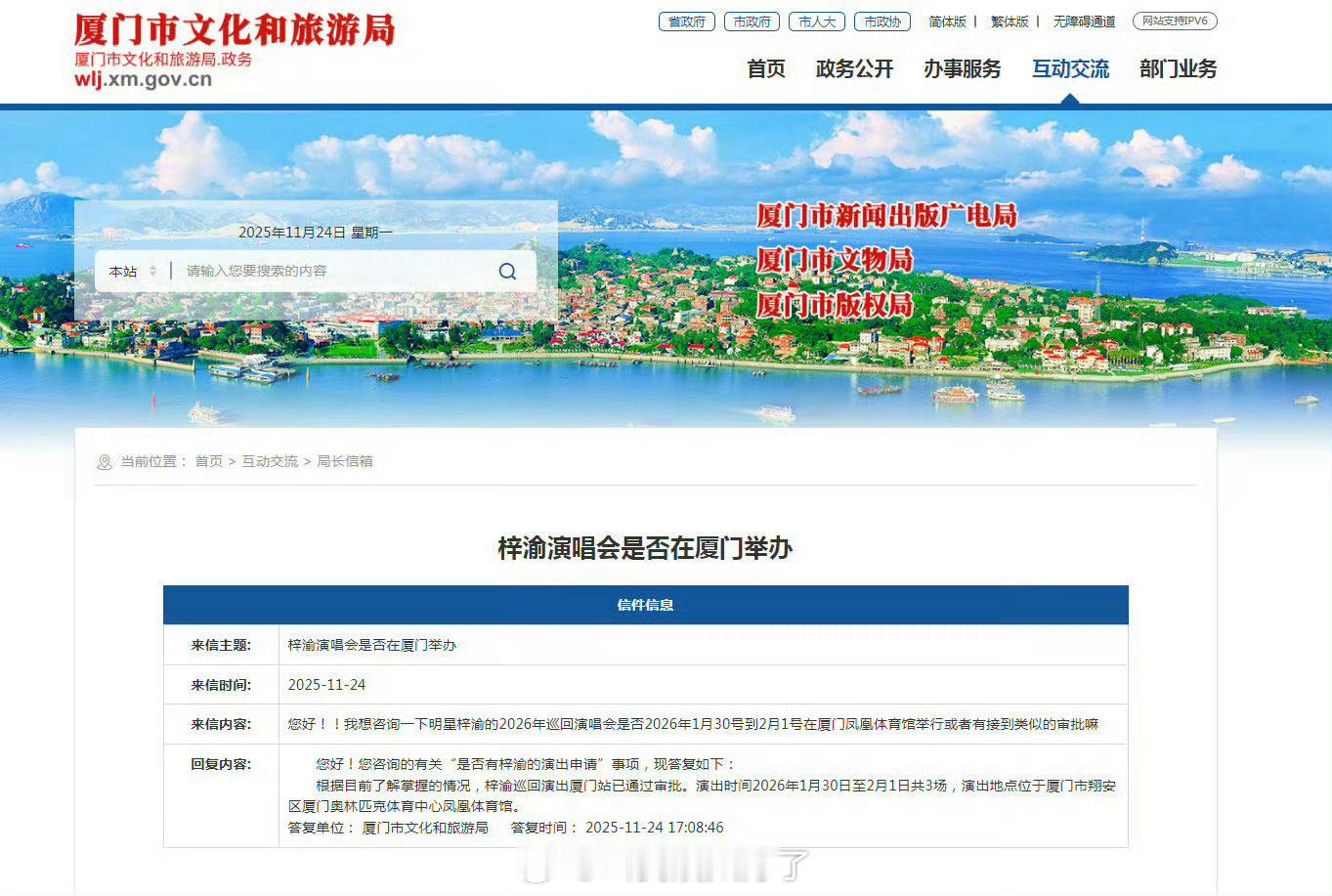
Task: Click the location pin icon beside 当前位置
Action: tap(105, 461)
